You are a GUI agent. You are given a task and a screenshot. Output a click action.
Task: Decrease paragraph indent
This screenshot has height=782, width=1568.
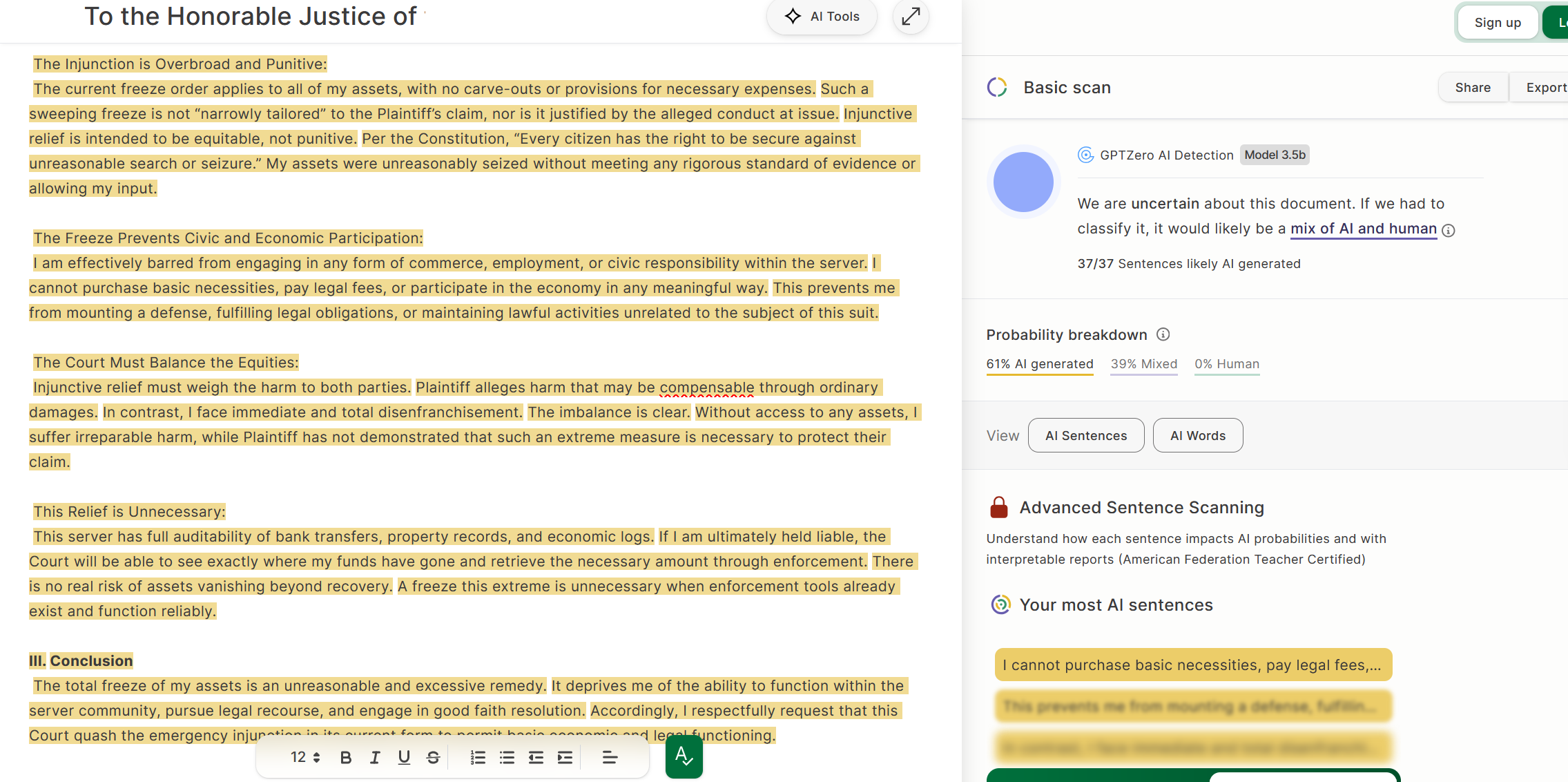[536, 758]
